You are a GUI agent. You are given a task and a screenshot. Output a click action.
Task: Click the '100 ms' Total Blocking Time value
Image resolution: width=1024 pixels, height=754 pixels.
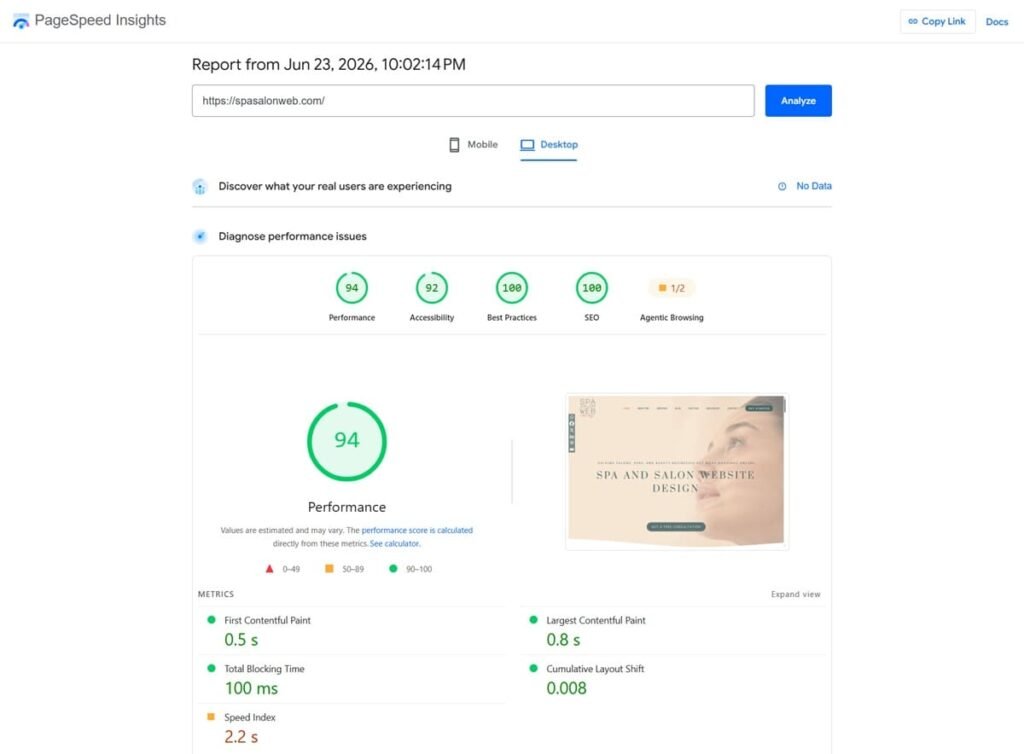(251, 688)
